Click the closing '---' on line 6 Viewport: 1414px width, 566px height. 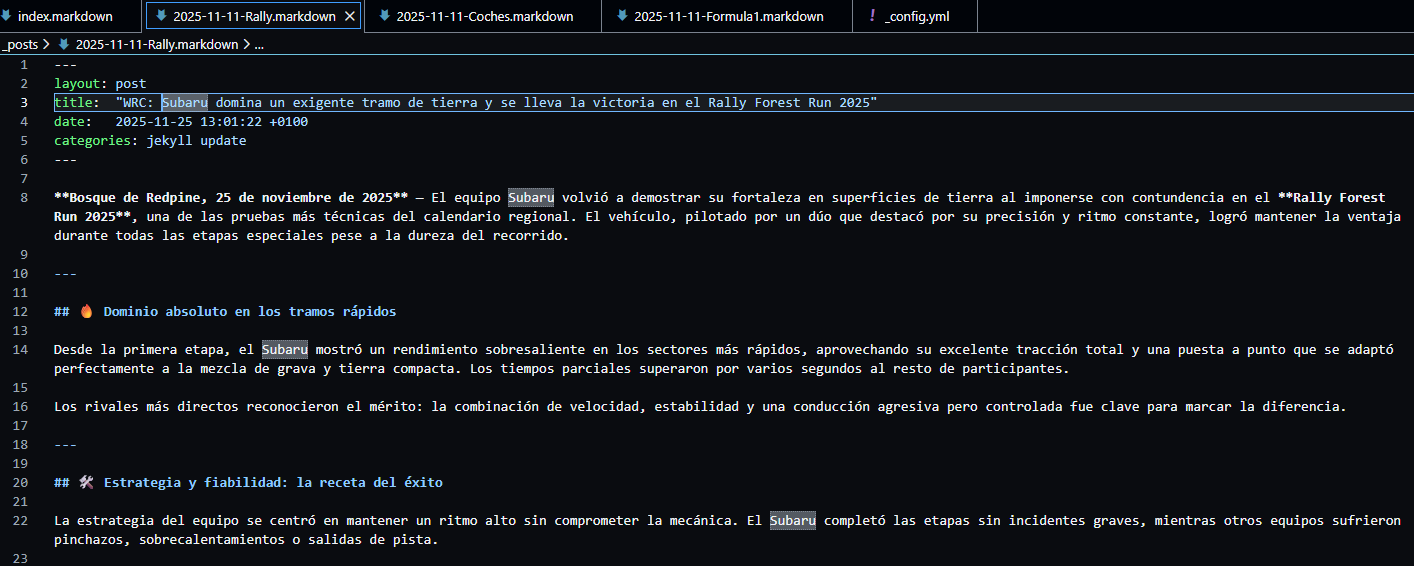point(65,159)
